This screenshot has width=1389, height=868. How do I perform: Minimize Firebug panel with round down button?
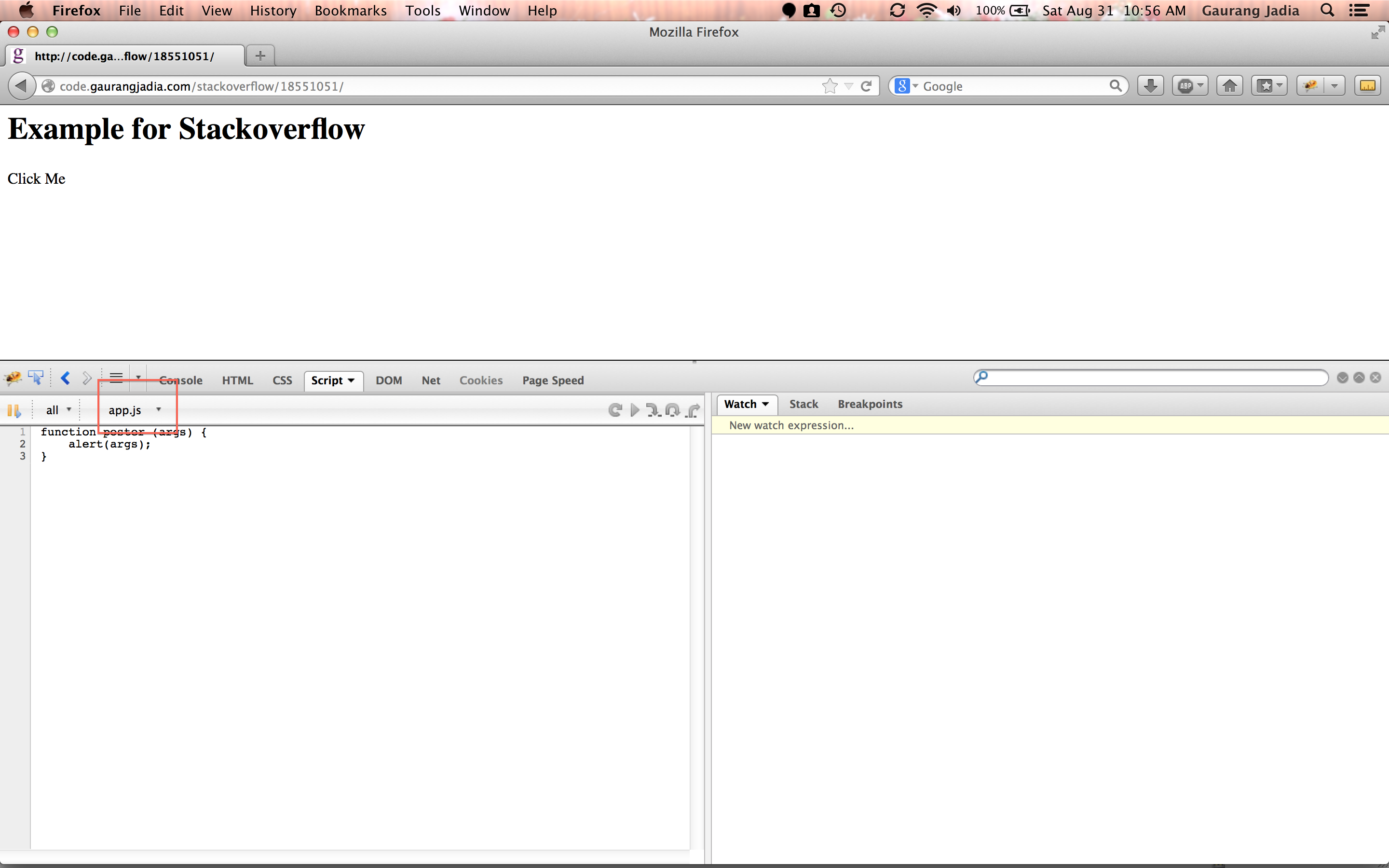(x=1342, y=378)
